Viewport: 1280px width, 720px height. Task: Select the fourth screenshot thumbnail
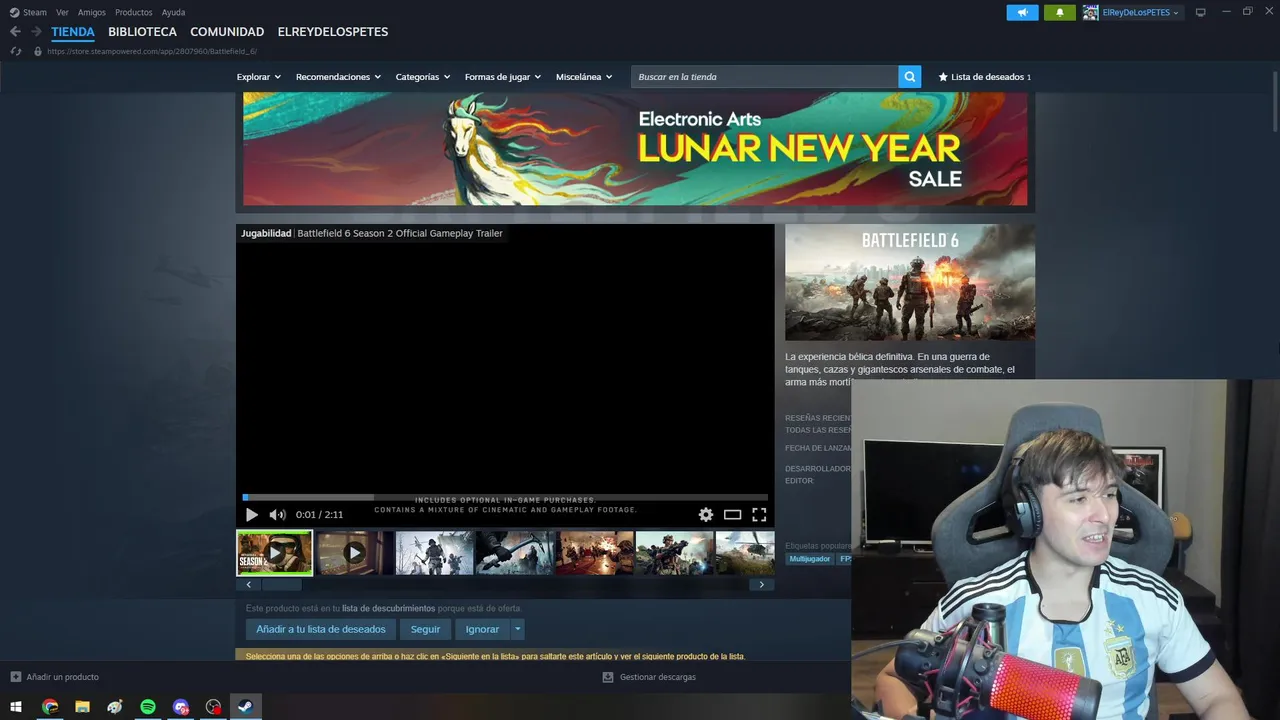point(514,553)
